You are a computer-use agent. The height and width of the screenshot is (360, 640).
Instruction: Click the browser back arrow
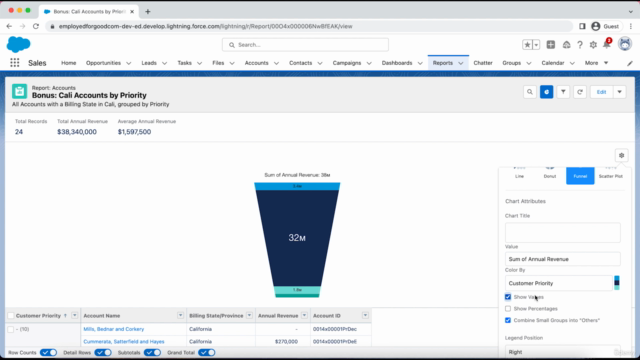pyautogui.click(x=9, y=26)
